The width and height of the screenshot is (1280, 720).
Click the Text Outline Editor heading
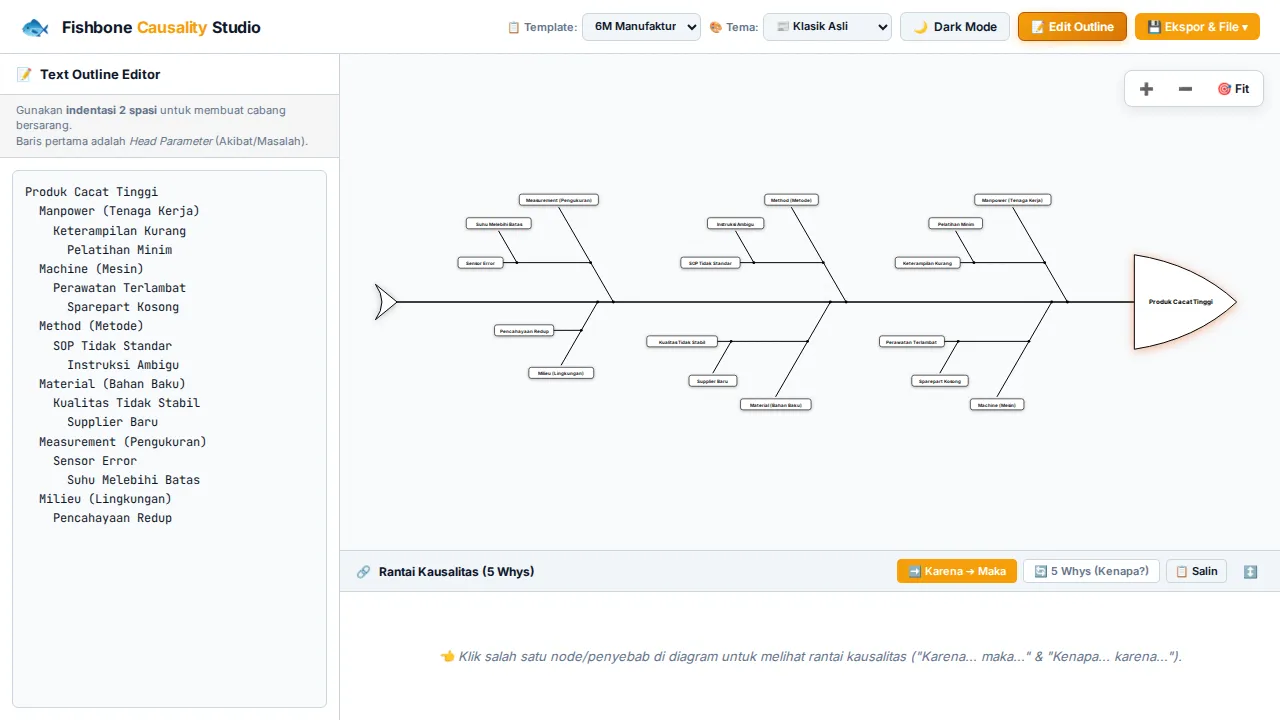tap(100, 74)
